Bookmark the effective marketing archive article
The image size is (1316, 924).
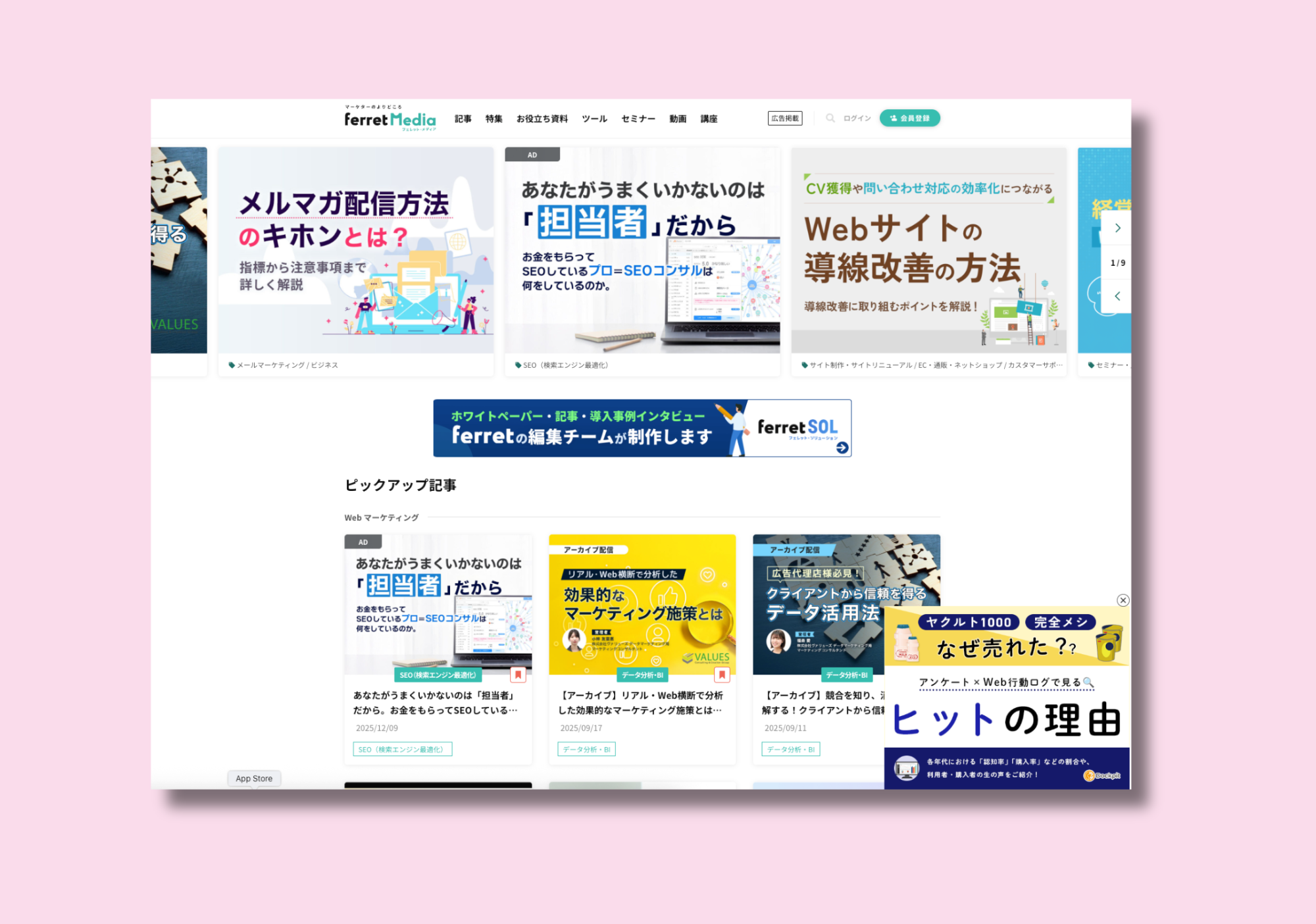[722, 675]
